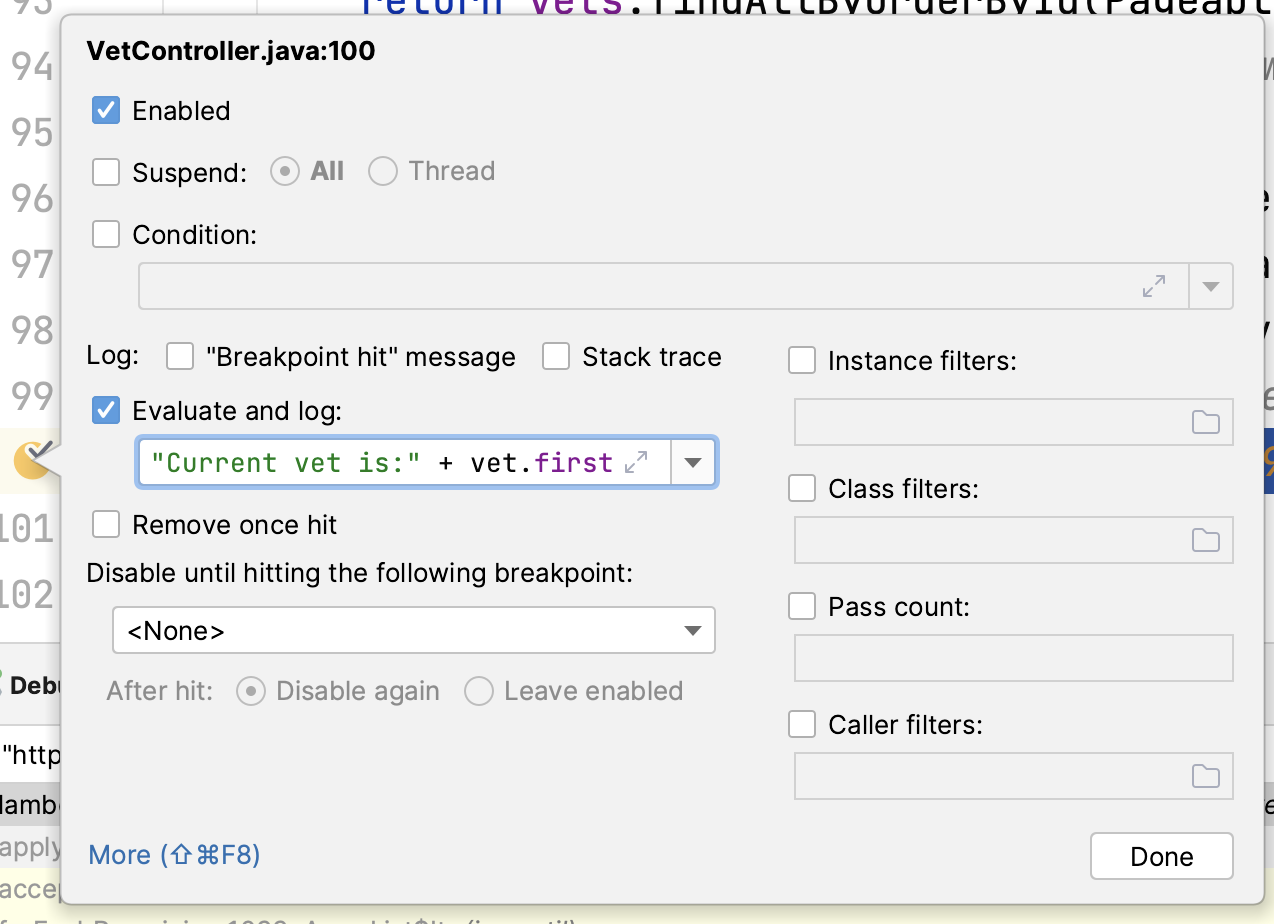Viewport: 1274px width, 924px height.
Task: Click into the Pass count input field
Action: pyautogui.click(x=1013, y=658)
